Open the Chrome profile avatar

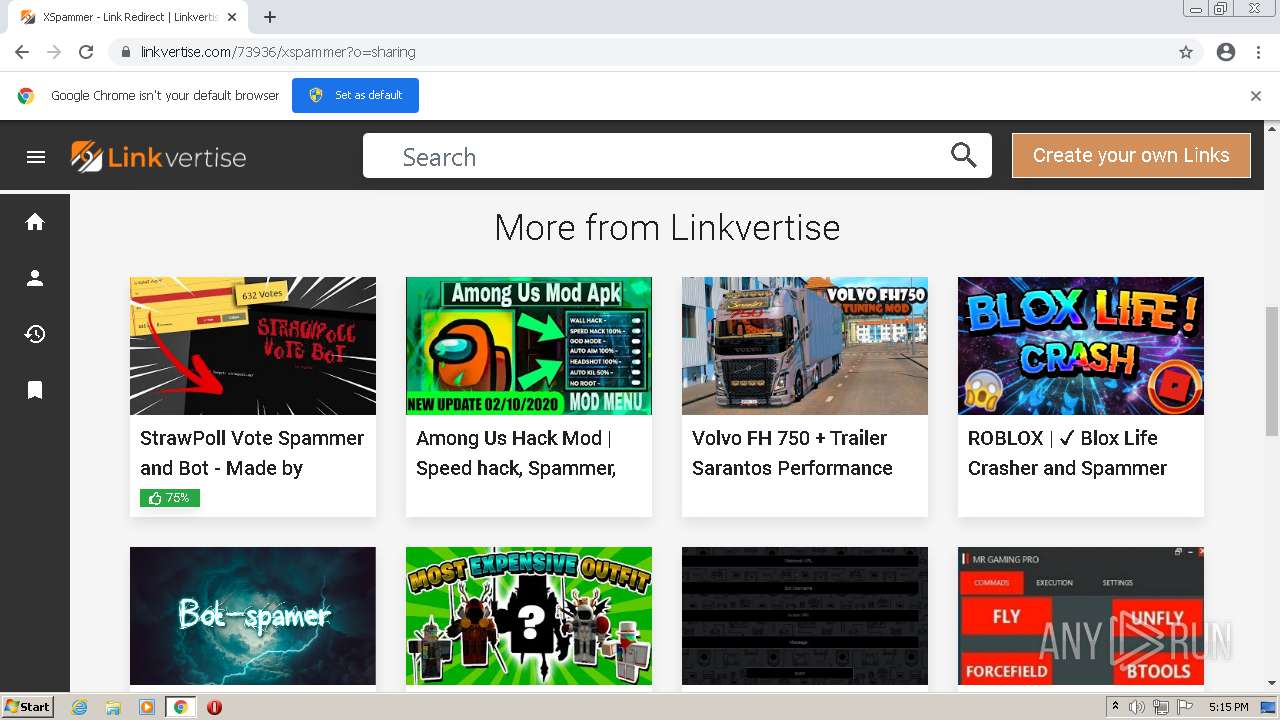click(x=1226, y=52)
